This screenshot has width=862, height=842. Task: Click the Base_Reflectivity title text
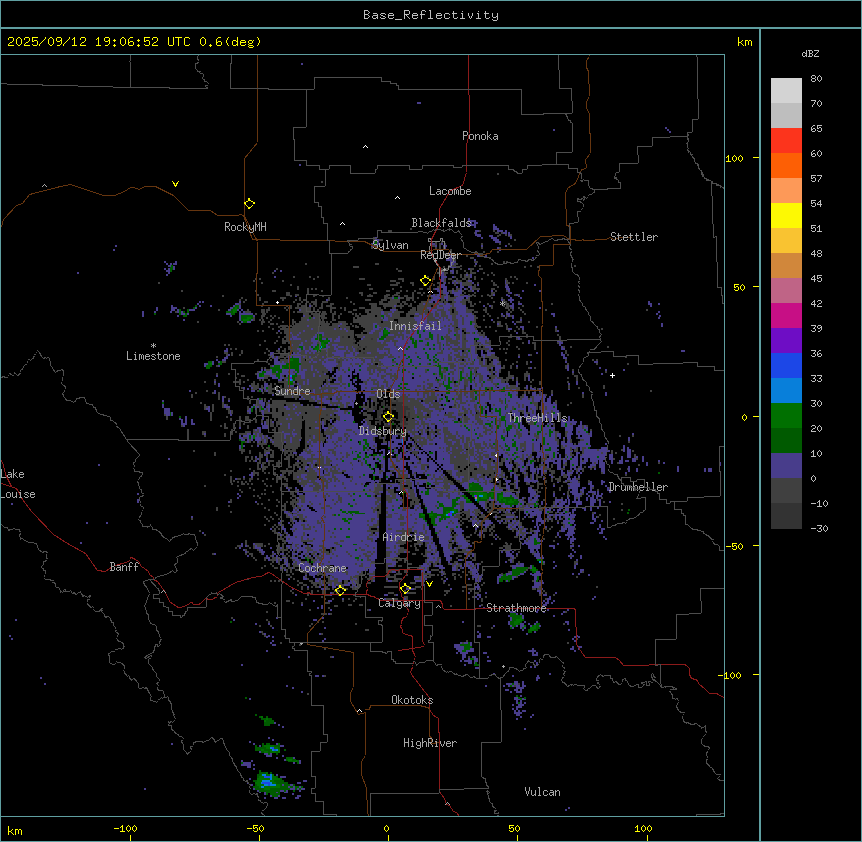tap(430, 15)
